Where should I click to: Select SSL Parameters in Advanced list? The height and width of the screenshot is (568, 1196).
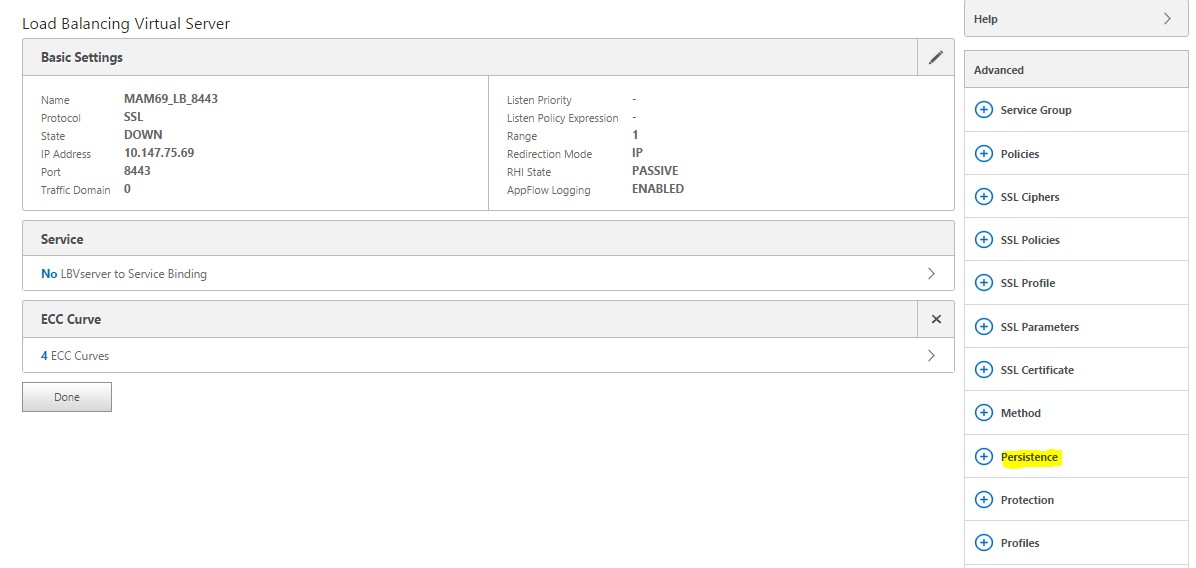pos(1039,327)
